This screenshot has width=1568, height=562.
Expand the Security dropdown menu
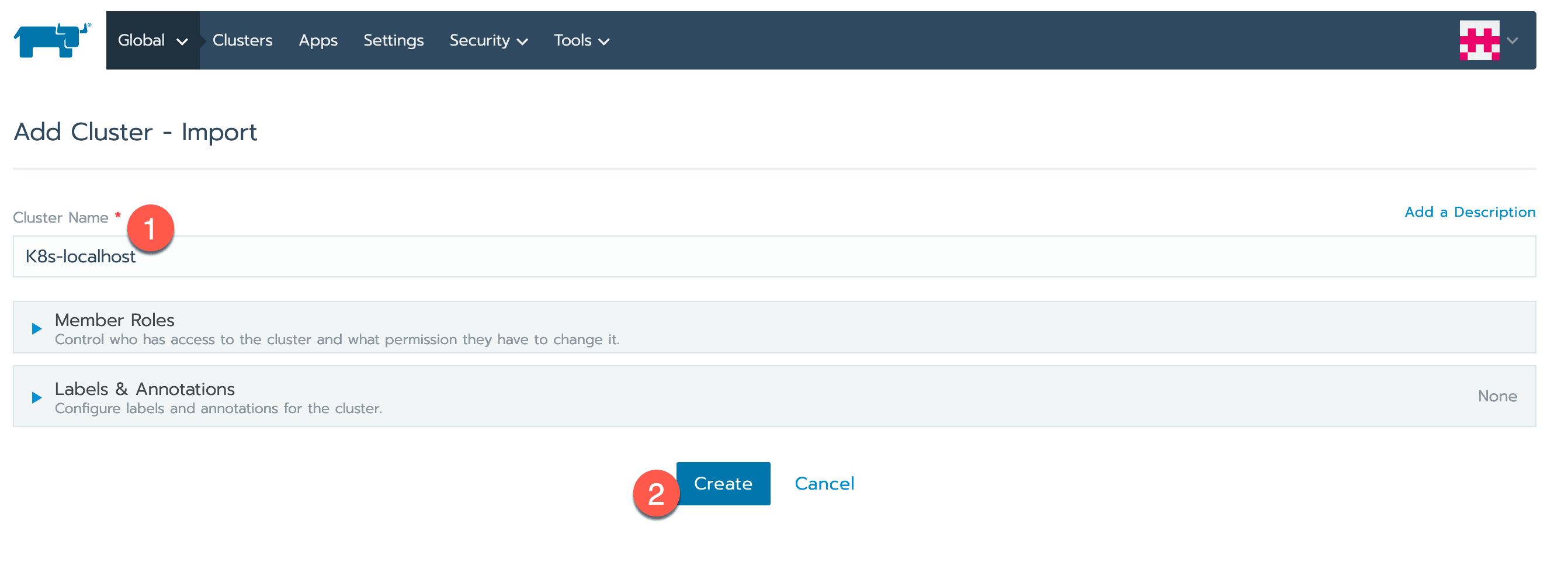(488, 40)
